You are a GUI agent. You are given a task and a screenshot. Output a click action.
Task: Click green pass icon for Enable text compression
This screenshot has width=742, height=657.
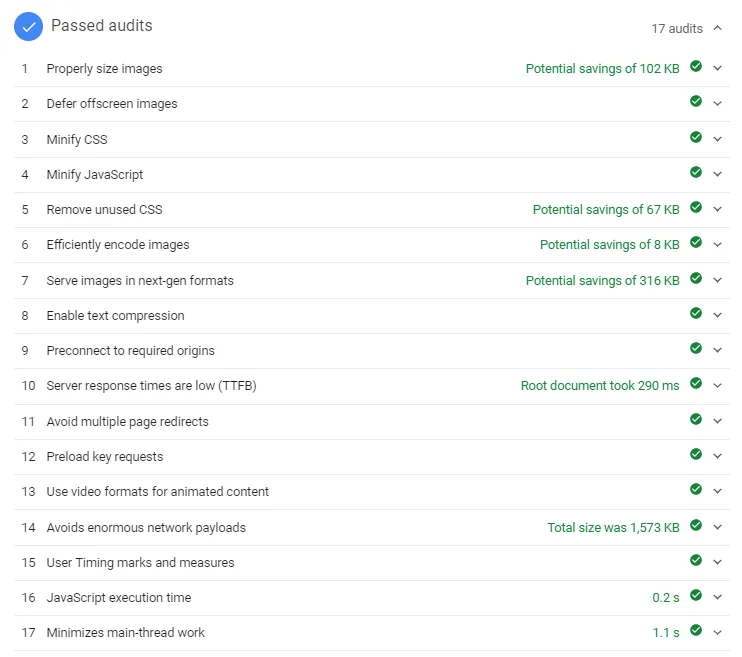click(696, 313)
